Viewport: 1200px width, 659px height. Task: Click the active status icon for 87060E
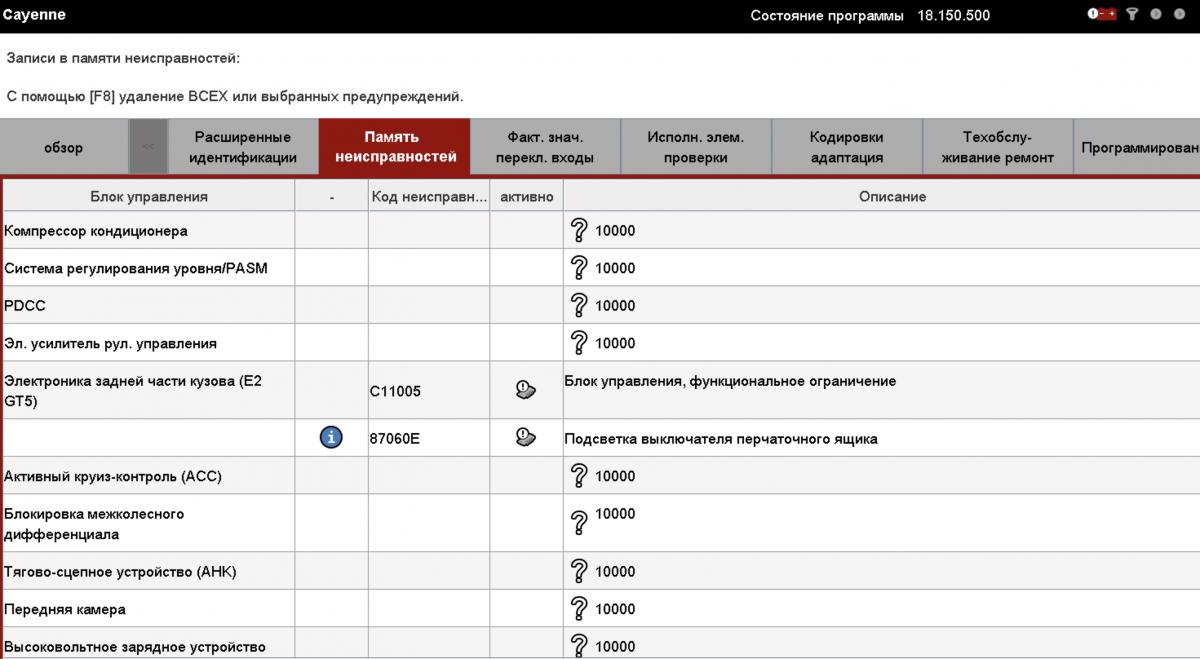pyautogui.click(x=526, y=438)
